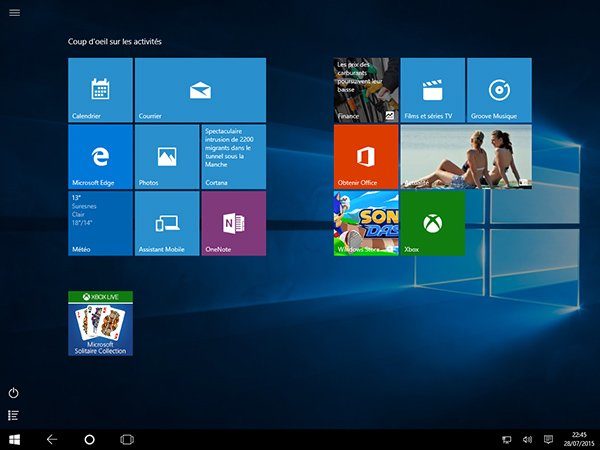
Task: Open the Courrier mail tile
Action: click(x=200, y=90)
